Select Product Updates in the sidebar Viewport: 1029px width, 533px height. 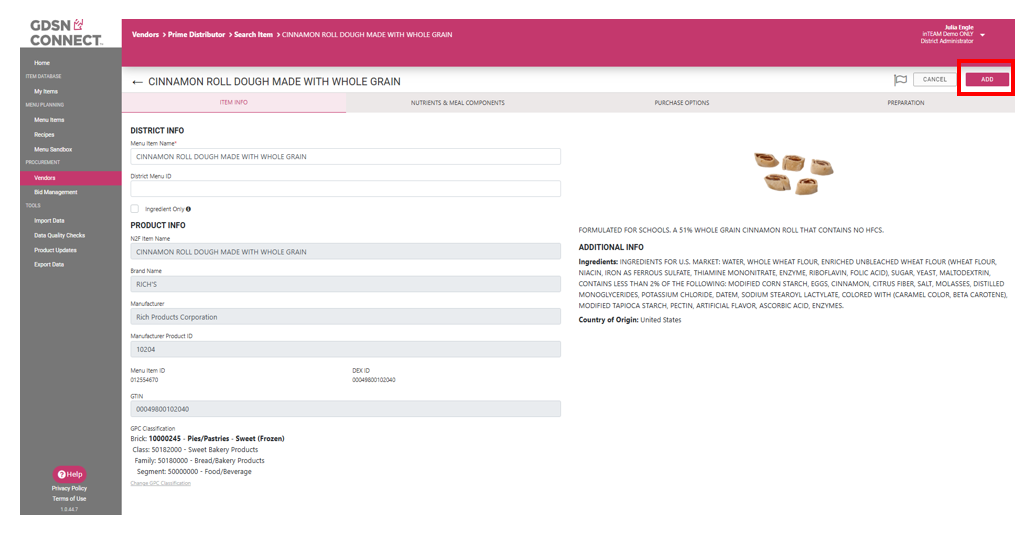point(55,250)
